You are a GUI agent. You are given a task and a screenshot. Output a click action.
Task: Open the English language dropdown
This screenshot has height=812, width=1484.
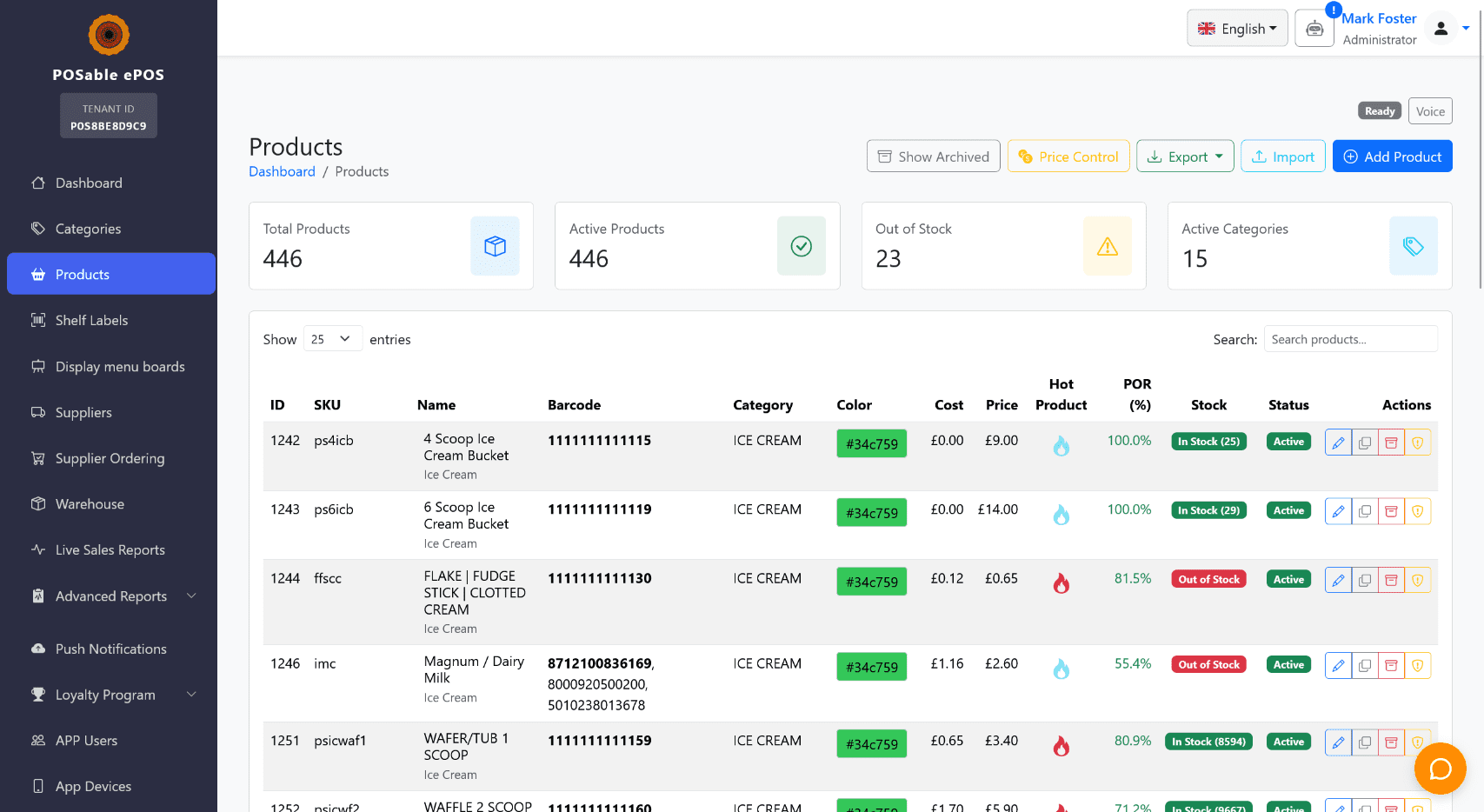pyautogui.click(x=1237, y=29)
